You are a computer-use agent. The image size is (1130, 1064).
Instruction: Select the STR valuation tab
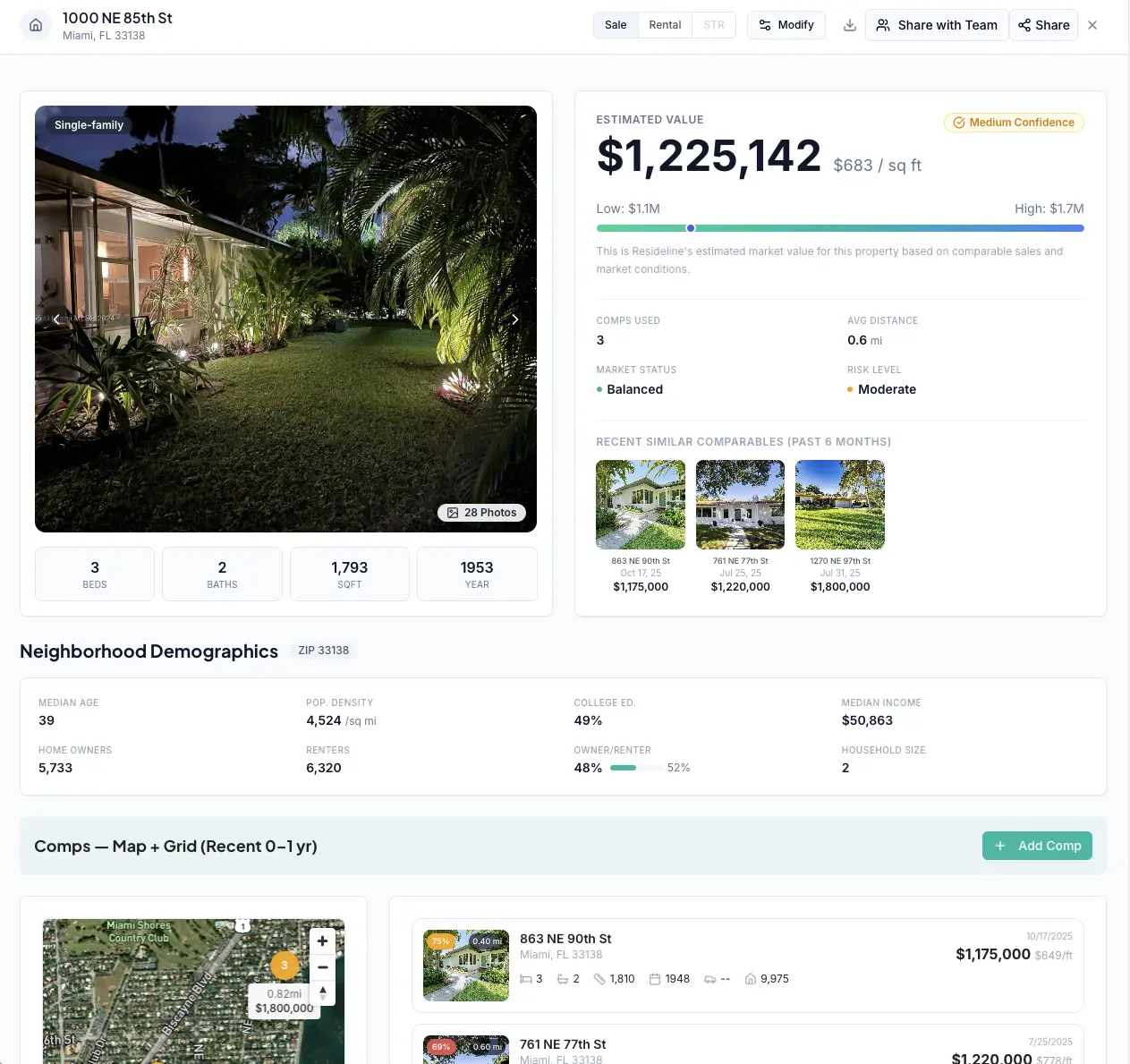click(714, 25)
